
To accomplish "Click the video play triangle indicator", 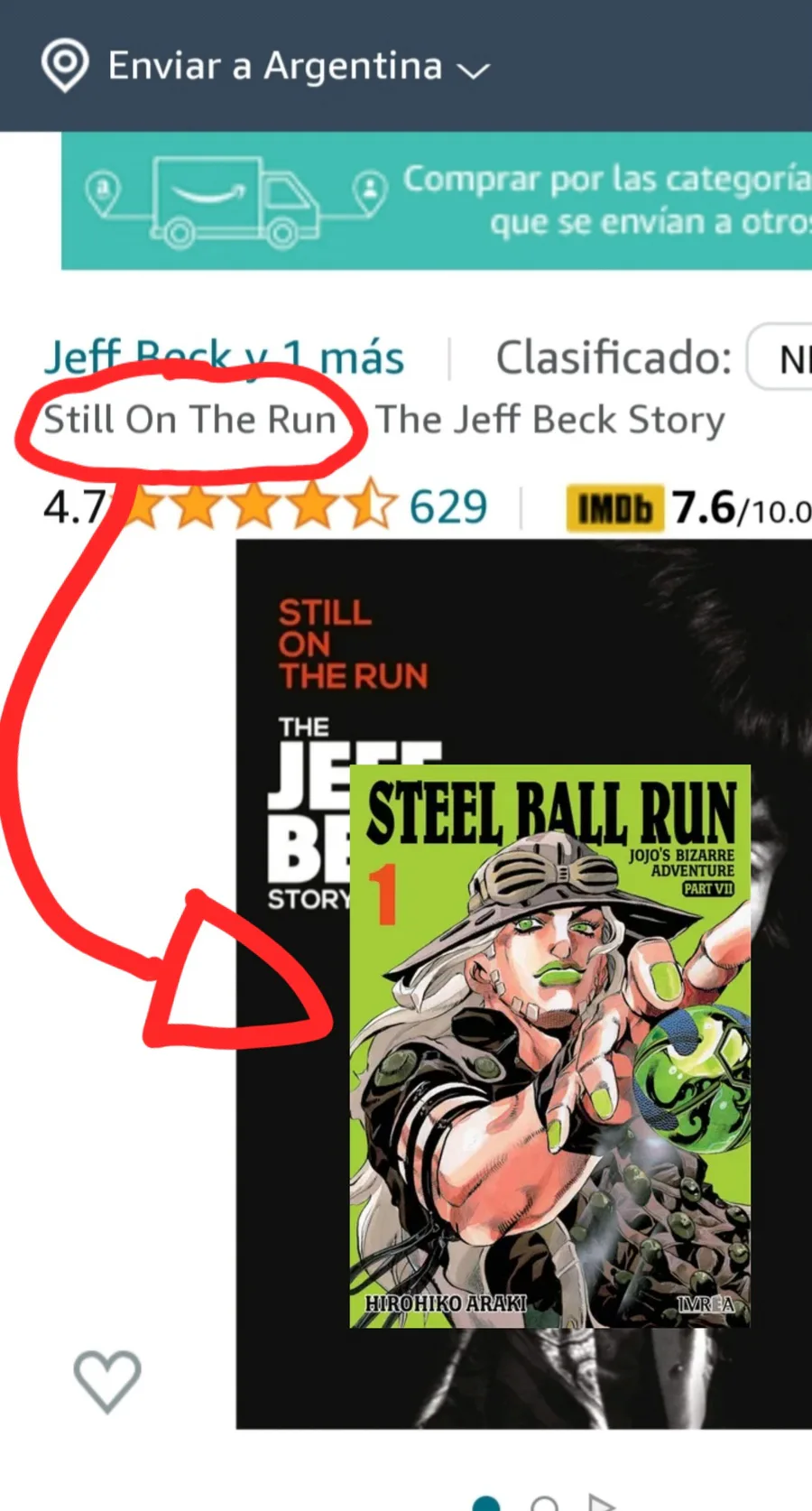I will click(x=601, y=1502).
